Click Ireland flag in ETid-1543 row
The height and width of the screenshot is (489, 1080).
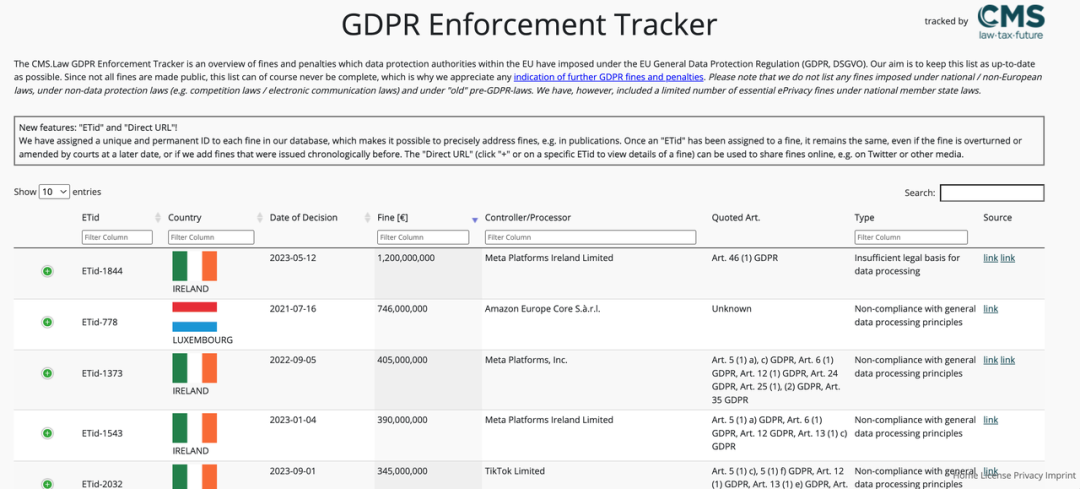[x=194, y=428]
